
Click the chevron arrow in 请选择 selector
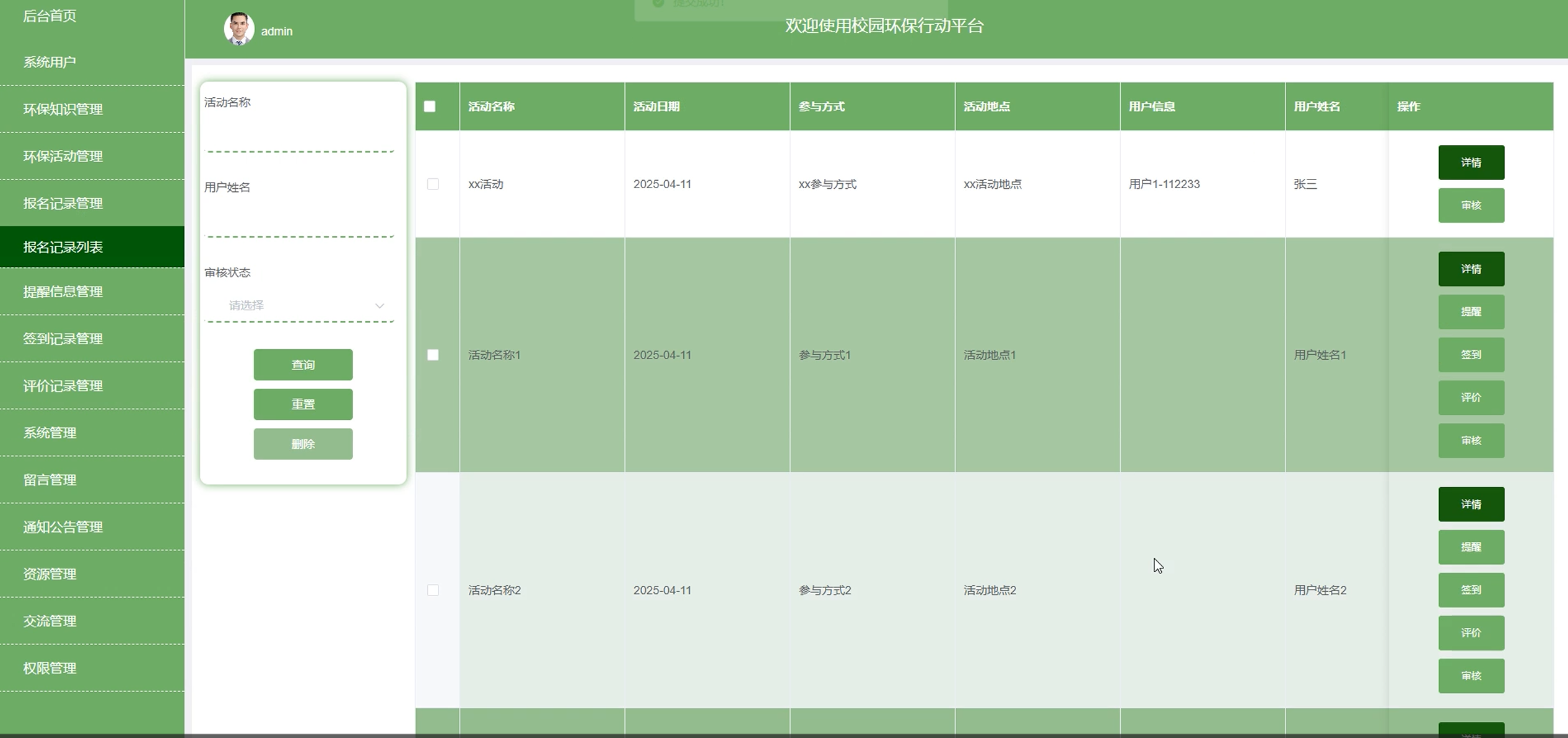(x=380, y=306)
